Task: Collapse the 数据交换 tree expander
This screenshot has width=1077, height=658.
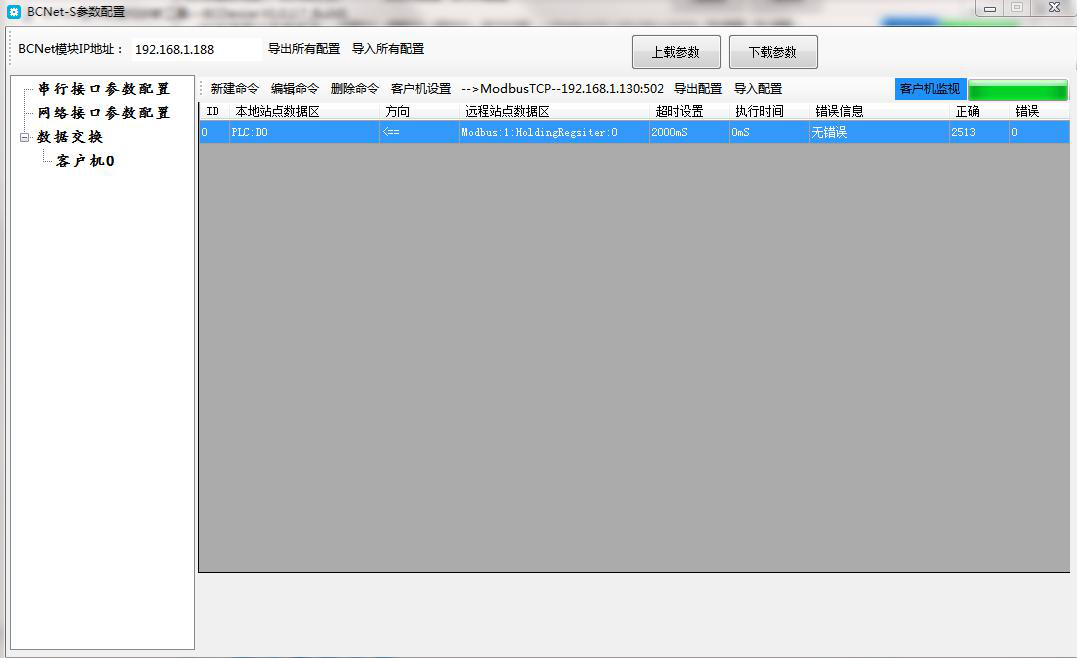Action: coord(25,137)
